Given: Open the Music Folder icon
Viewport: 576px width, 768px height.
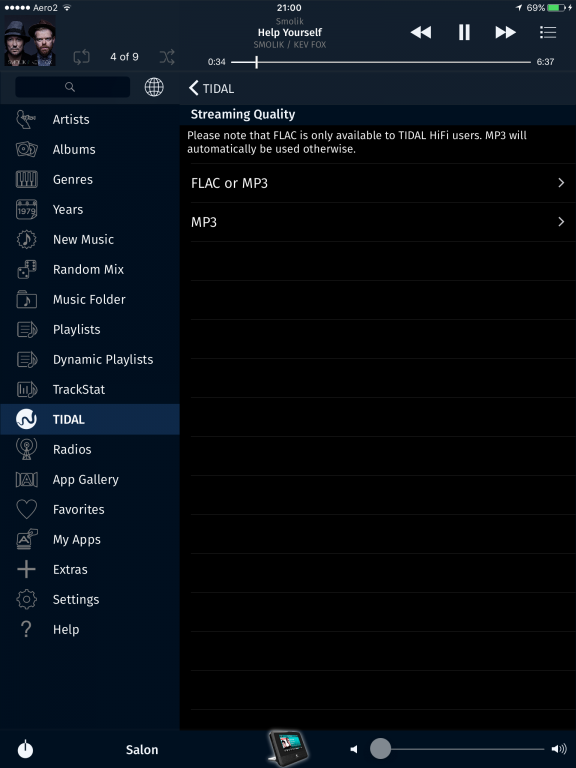Looking at the screenshot, I should [26, 299].
